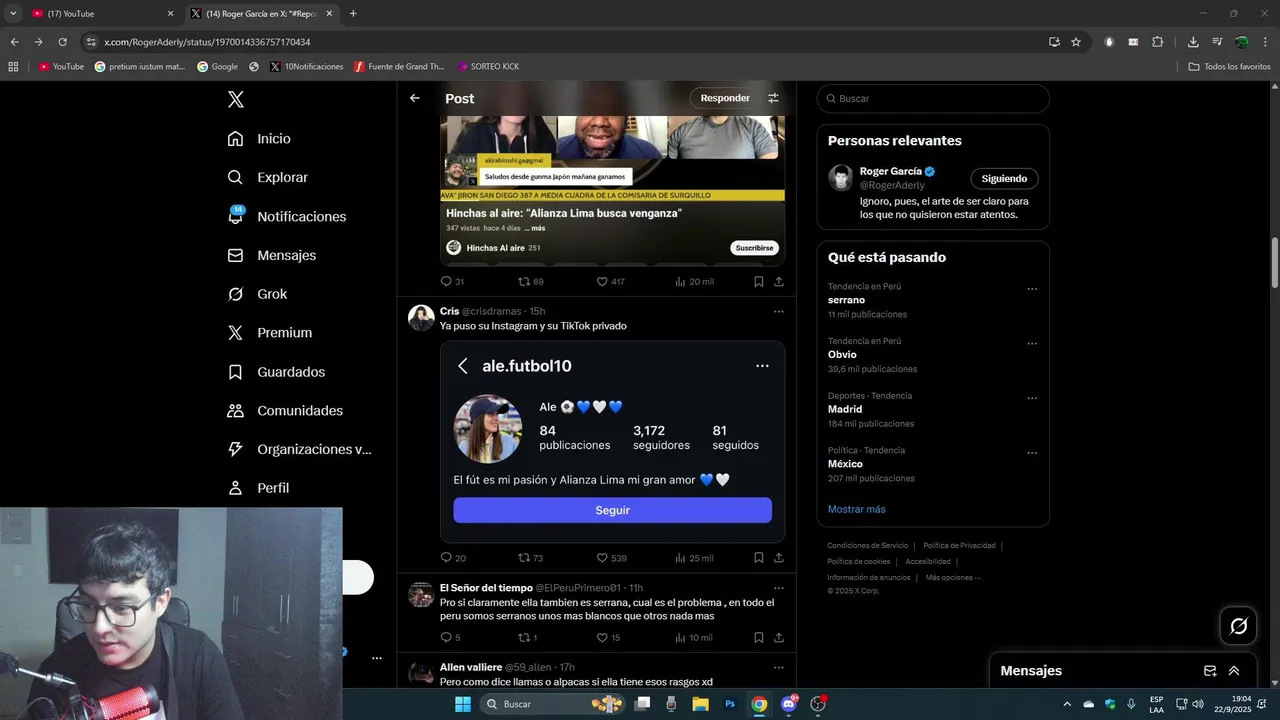Screen dimensions: 1280x720
Task: Open Condiciones de Servicio link
Action: [867, 545]
